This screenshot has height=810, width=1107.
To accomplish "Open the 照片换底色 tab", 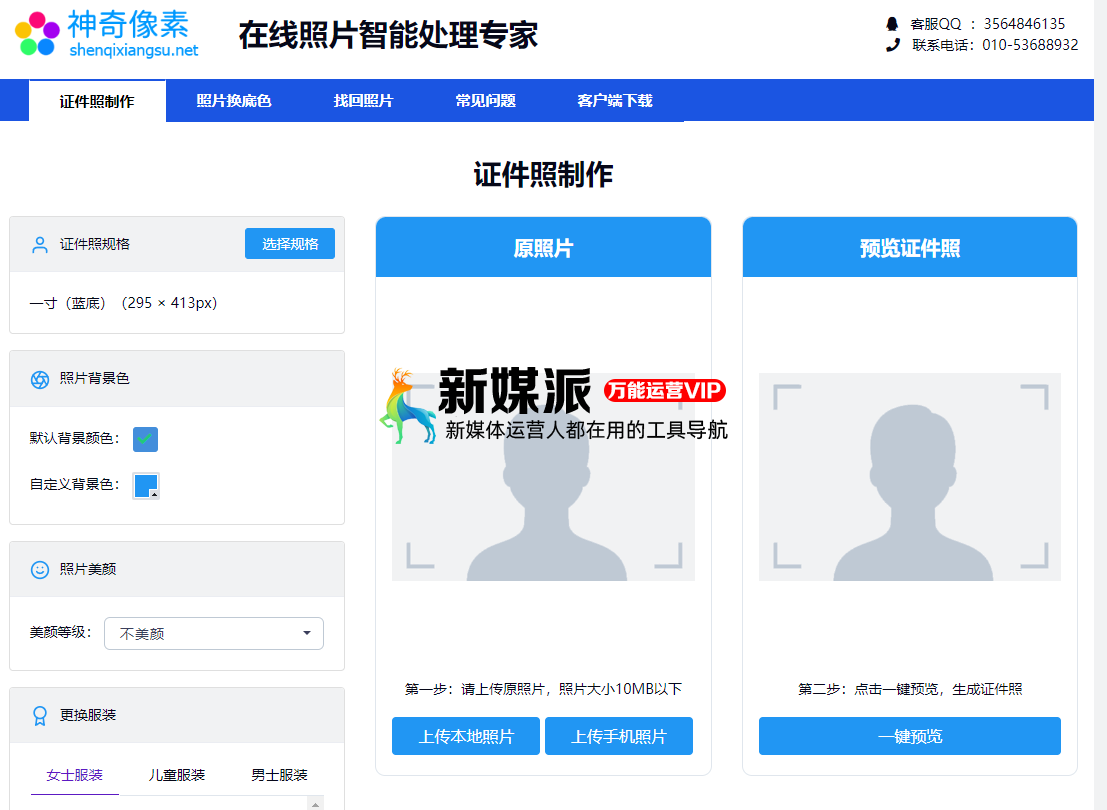I will [234, 101].
